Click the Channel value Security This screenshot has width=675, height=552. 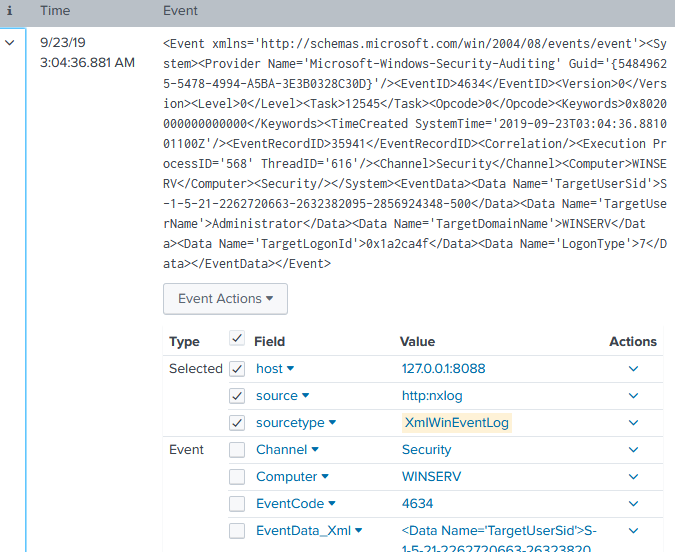pyautogui.click(x=426, y=450)
